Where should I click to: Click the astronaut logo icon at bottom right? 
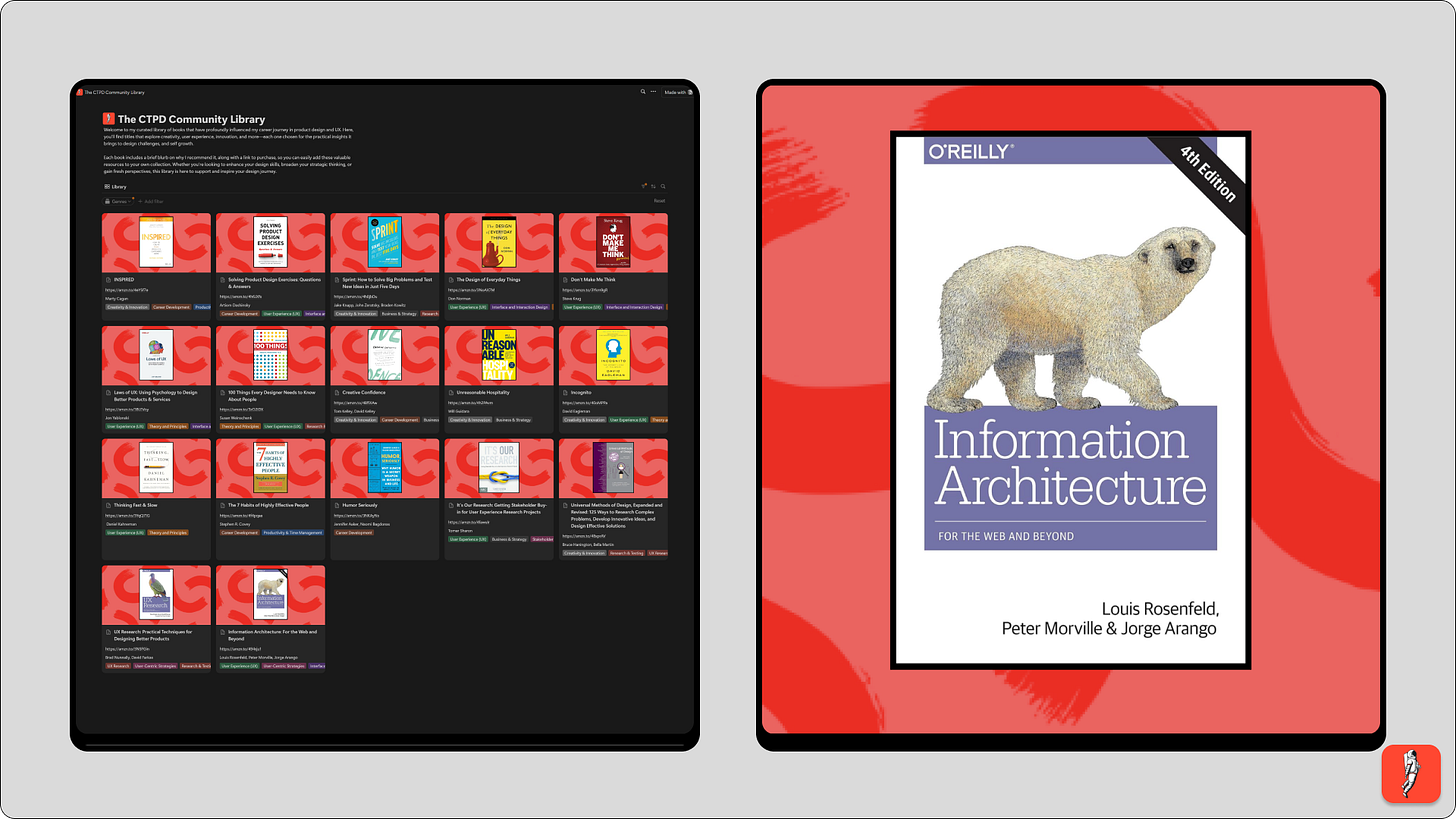pos(1411,773)
